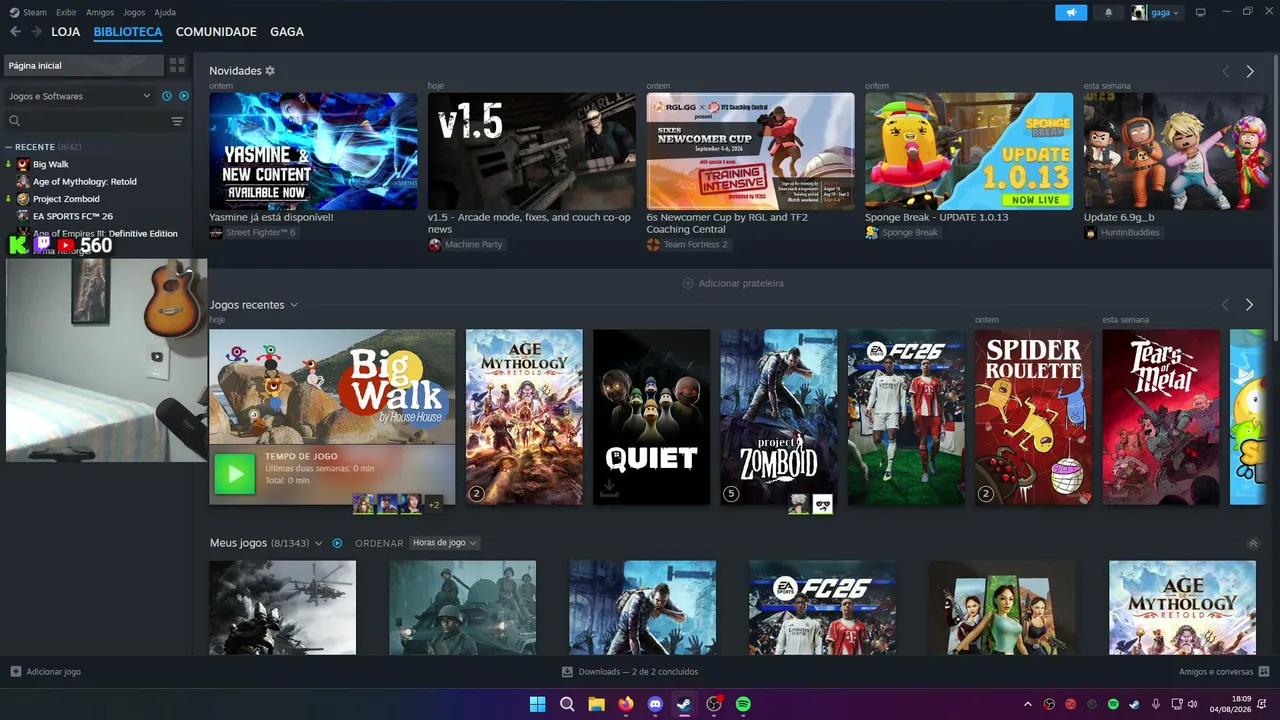
Task: Switch library to grid collections view
Action: [x=177, y=65]
